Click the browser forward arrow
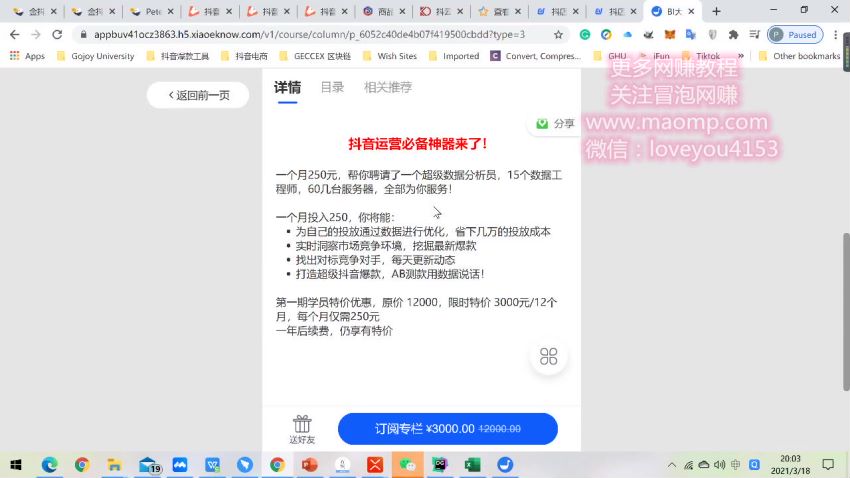This screenshot has width=850, height=478. coord(36,35)
